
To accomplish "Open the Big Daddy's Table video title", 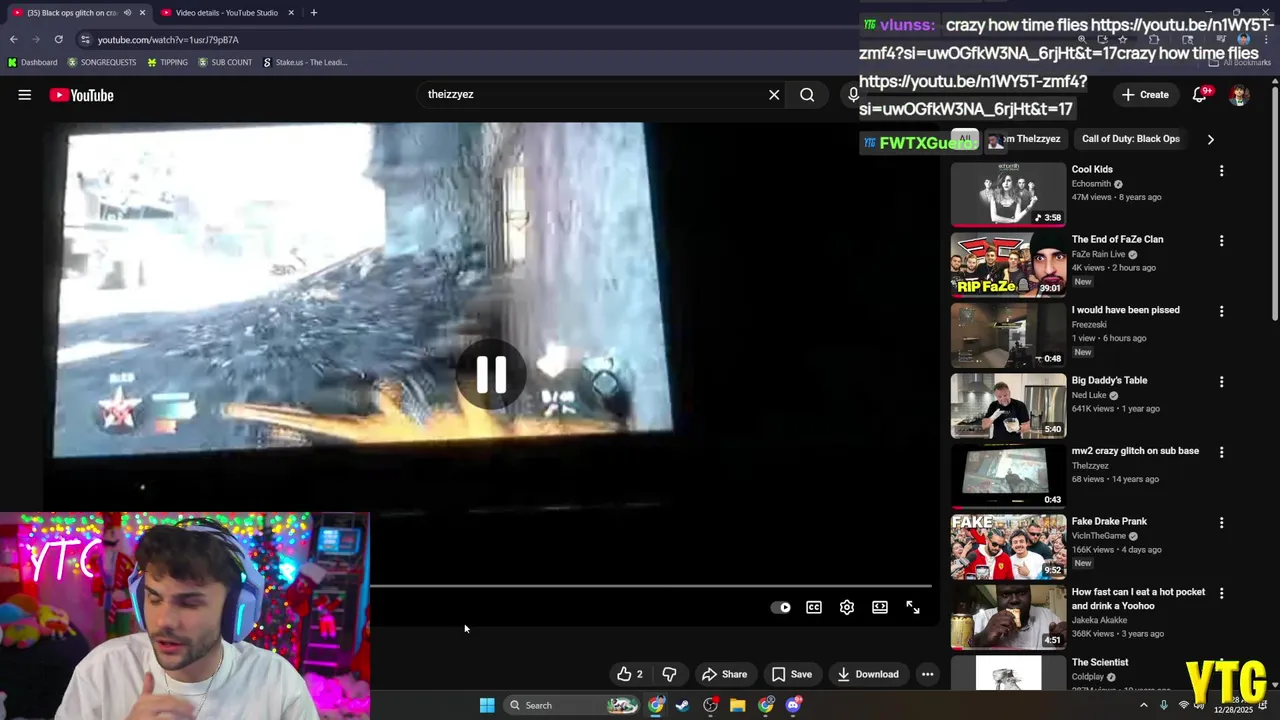I will [x=1109, y=380].
